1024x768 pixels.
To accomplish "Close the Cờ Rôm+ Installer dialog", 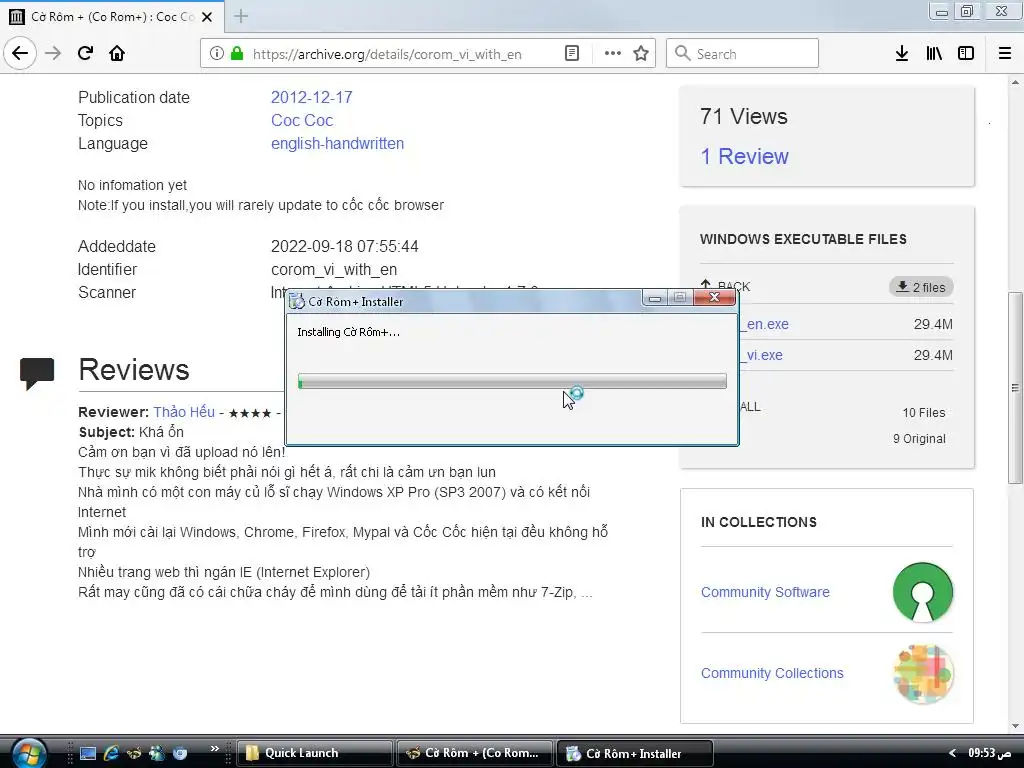I will pyautogui.click(x=714, y=298).
